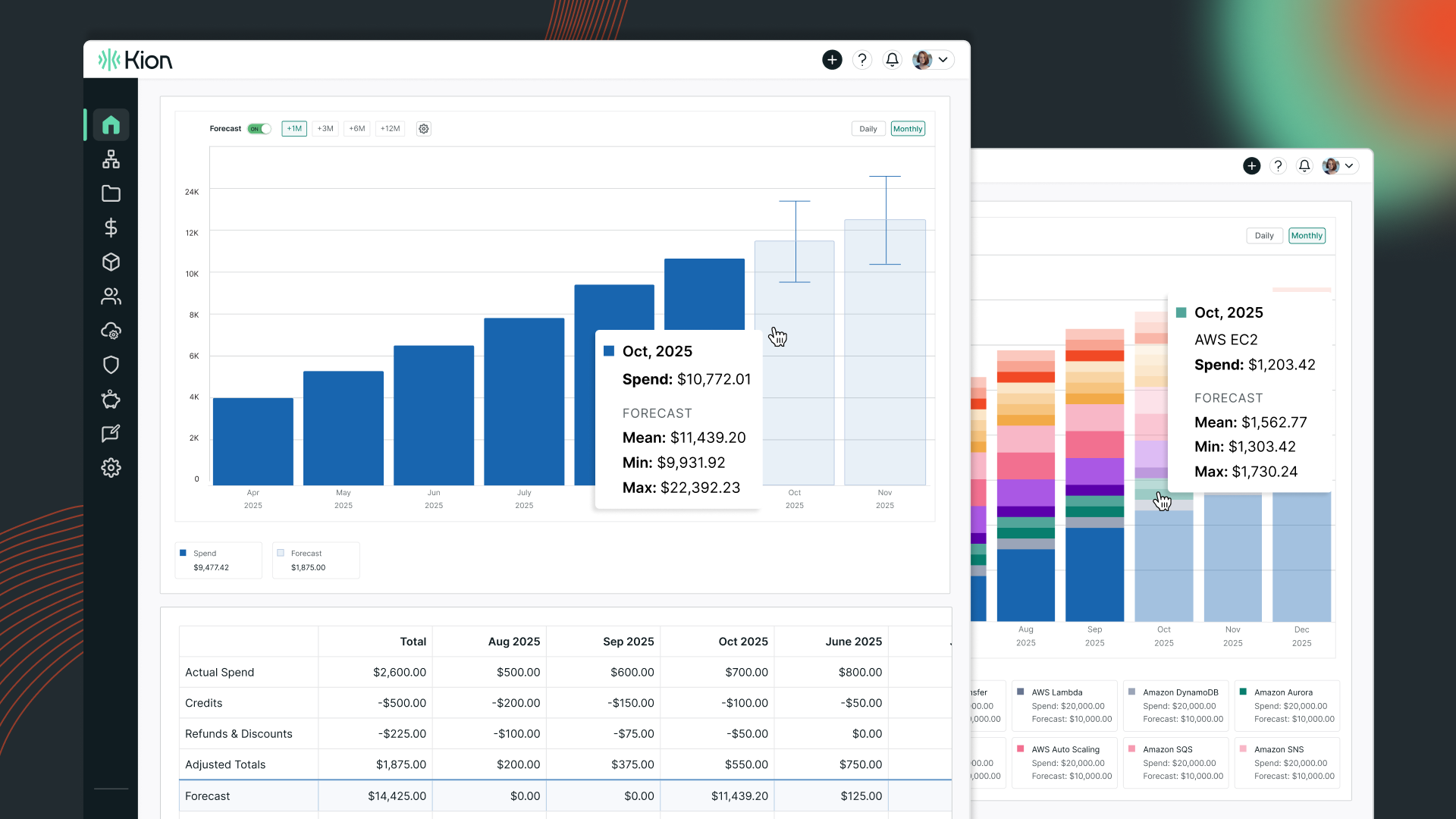
Task: Click the forecast chart settings gear icon
Action: click(x=423, y=129)
